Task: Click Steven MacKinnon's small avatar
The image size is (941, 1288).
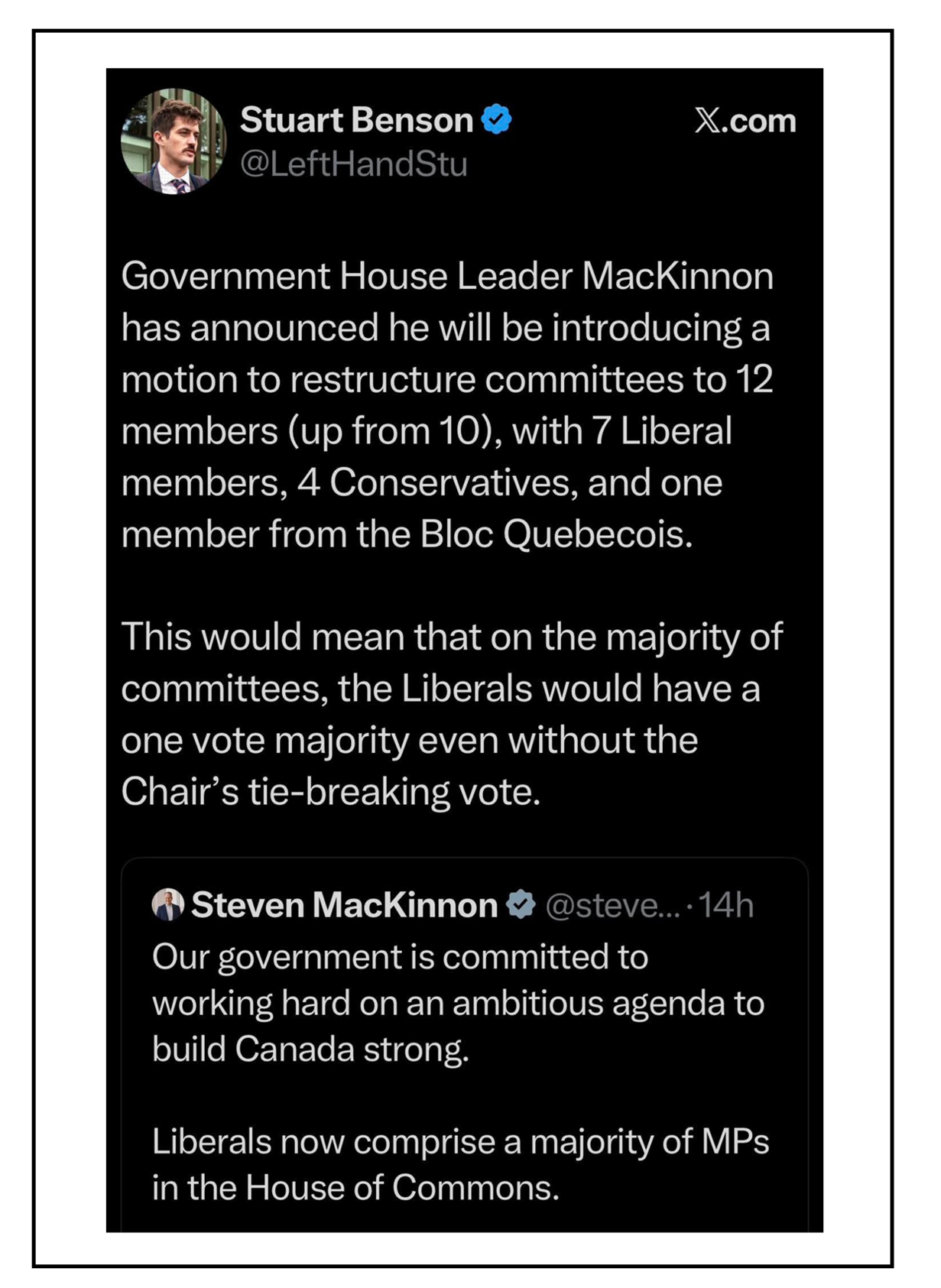Action: (x=167, y=904)
